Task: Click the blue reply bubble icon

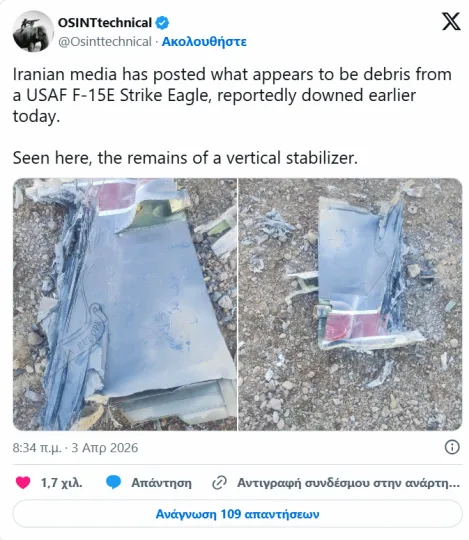Action: click(x=113, y=482)
